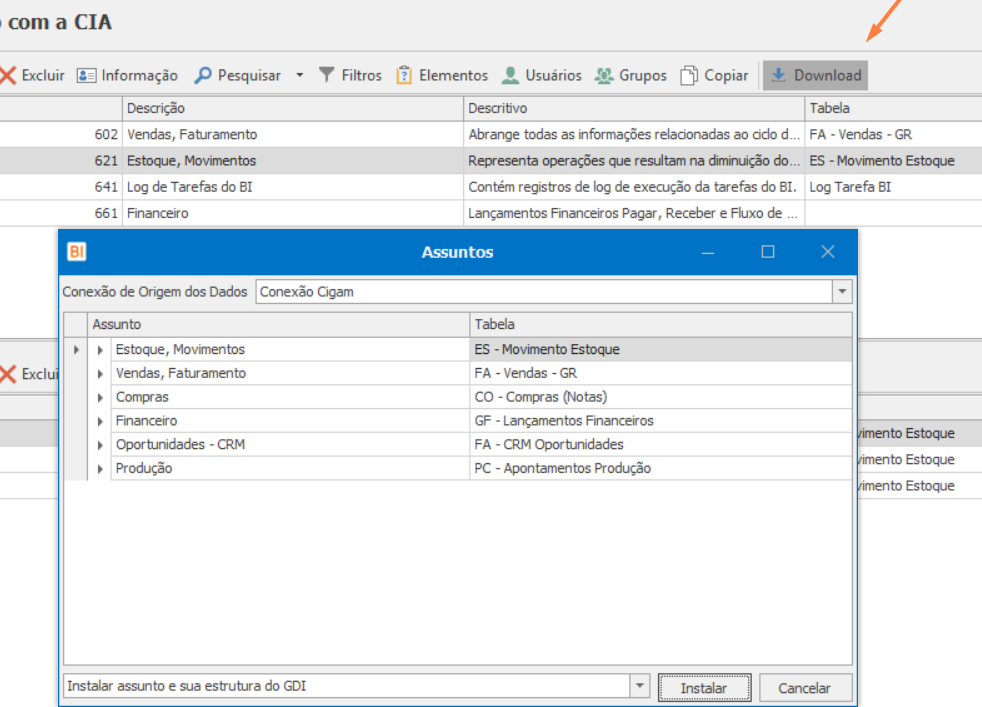Click the Log Tarefa BI table cell
Image resolution: width=982 pixels, height=707 pixels.
click(x=893, y=187)
